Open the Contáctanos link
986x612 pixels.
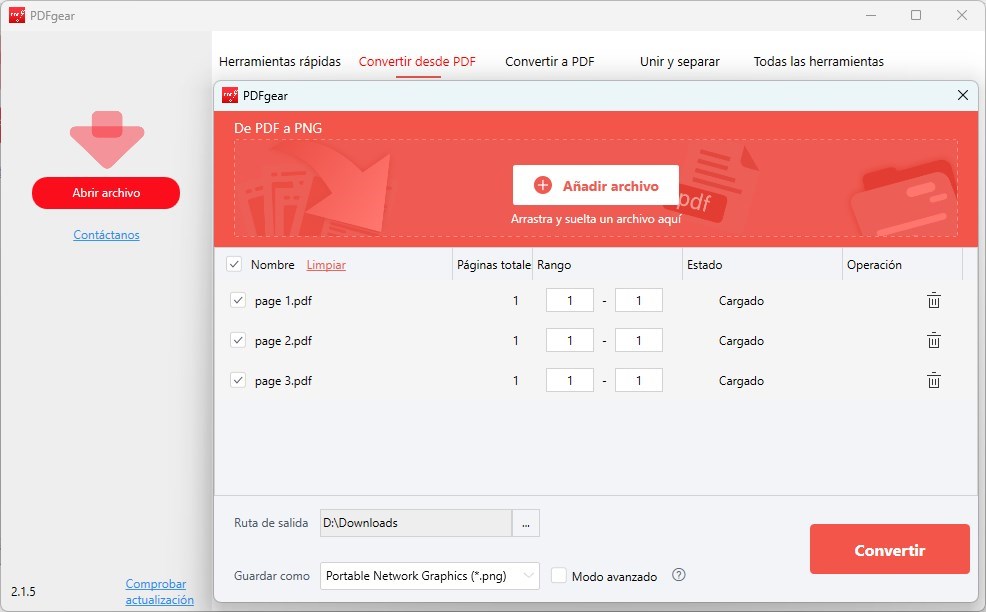(106, 235)
